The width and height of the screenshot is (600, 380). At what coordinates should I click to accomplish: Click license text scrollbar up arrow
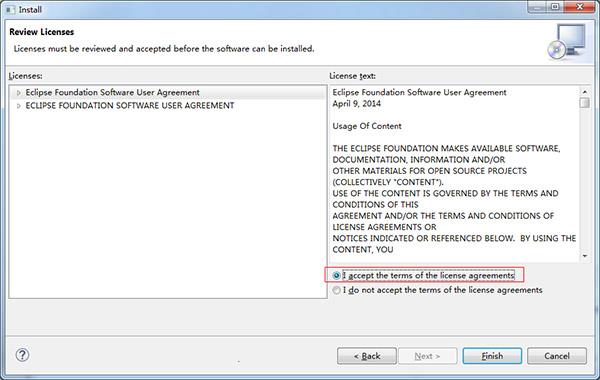(x=585, y=92)
